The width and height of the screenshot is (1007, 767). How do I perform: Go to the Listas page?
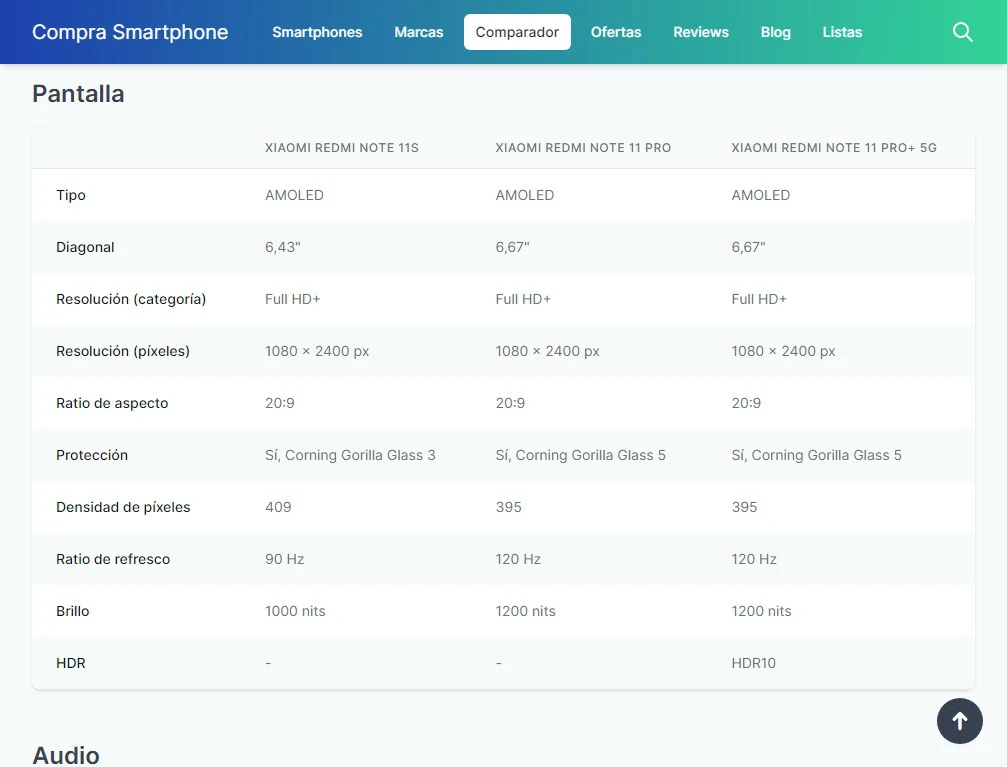[x=842, y=32]
